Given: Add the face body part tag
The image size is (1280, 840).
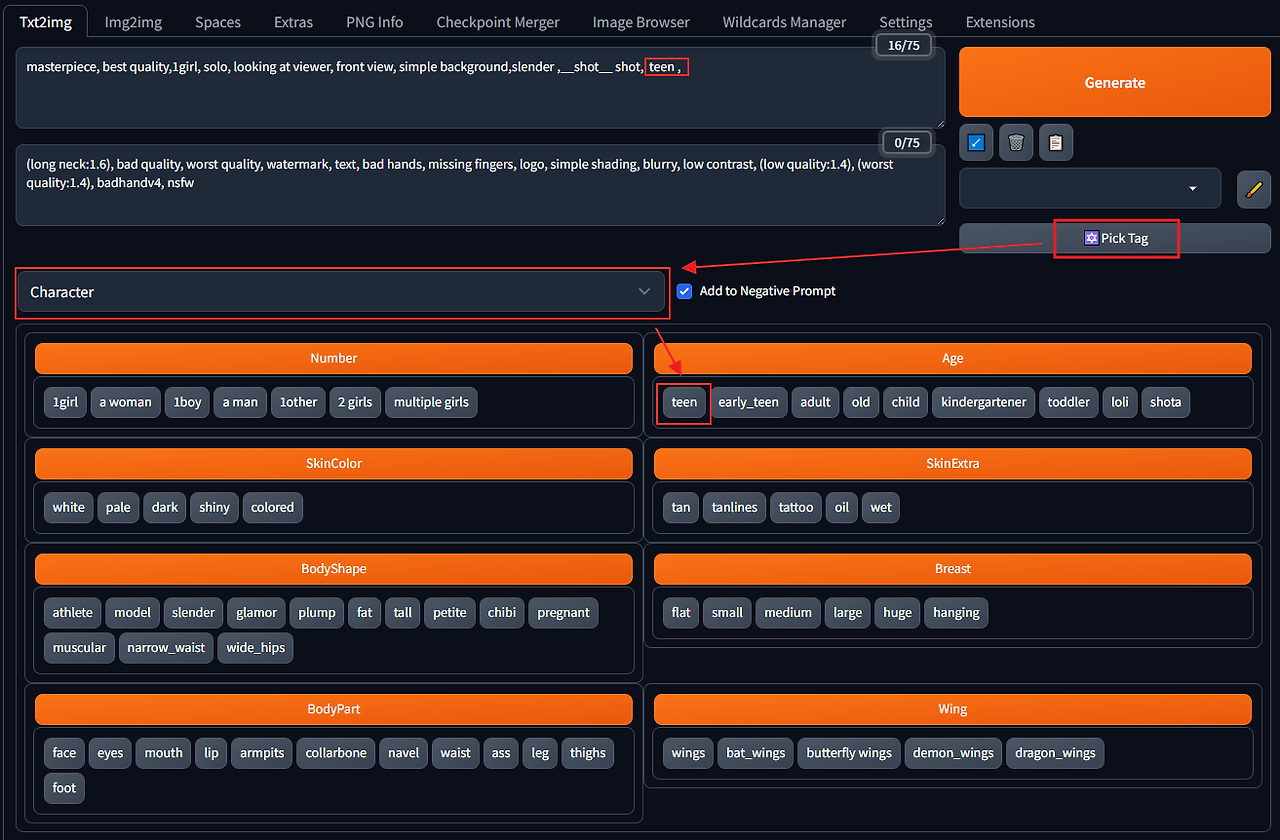Looking at the screenshot, I should 65,753.
